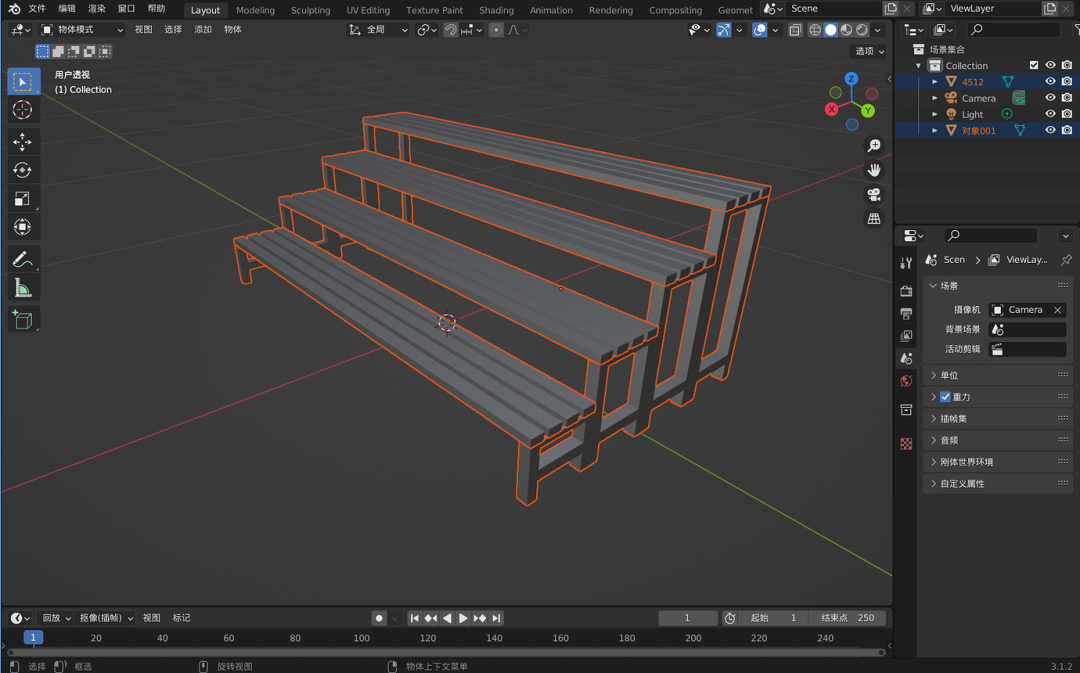The height and width of the screenshot is (673, 1080).
Task: Open the Collection properties tab
Action: pos(906,410)
